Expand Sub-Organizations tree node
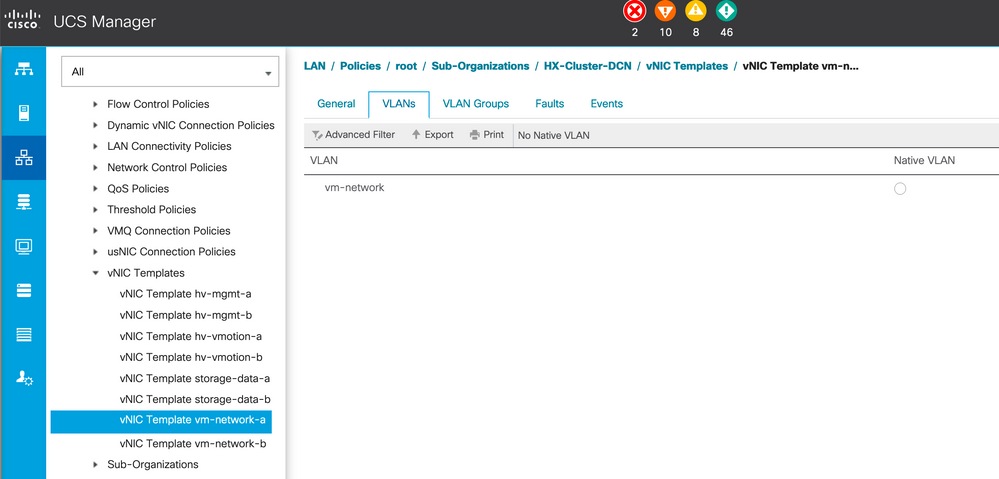This screenshot has height=479, width=999. coord(95,464)
